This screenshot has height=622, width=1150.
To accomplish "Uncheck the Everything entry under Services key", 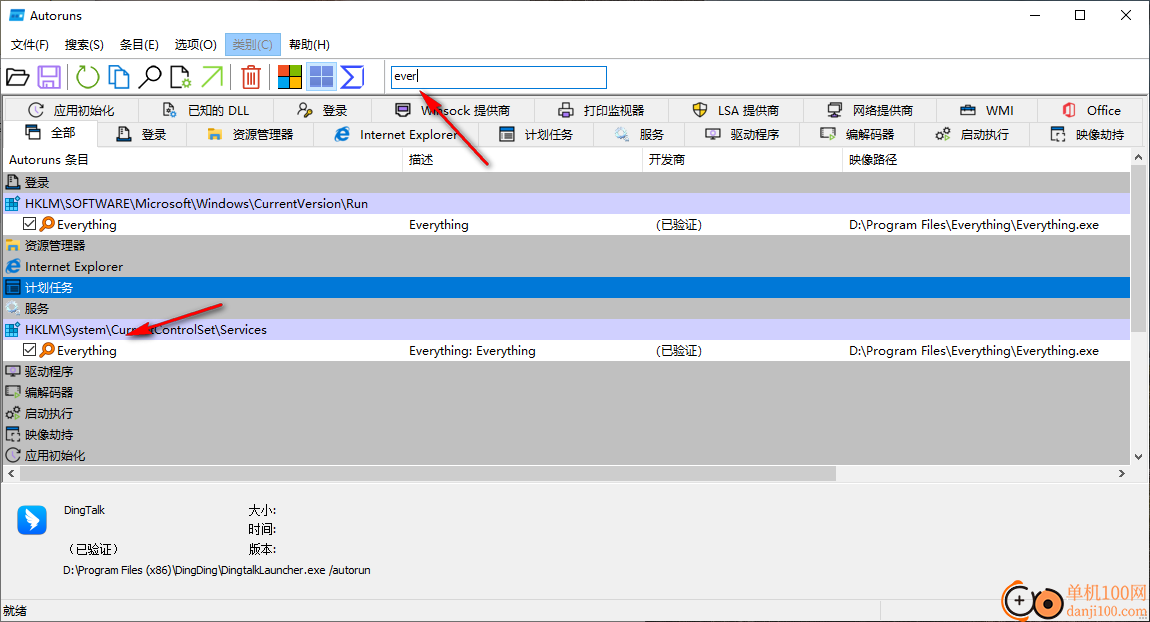I will pos(29,350).
